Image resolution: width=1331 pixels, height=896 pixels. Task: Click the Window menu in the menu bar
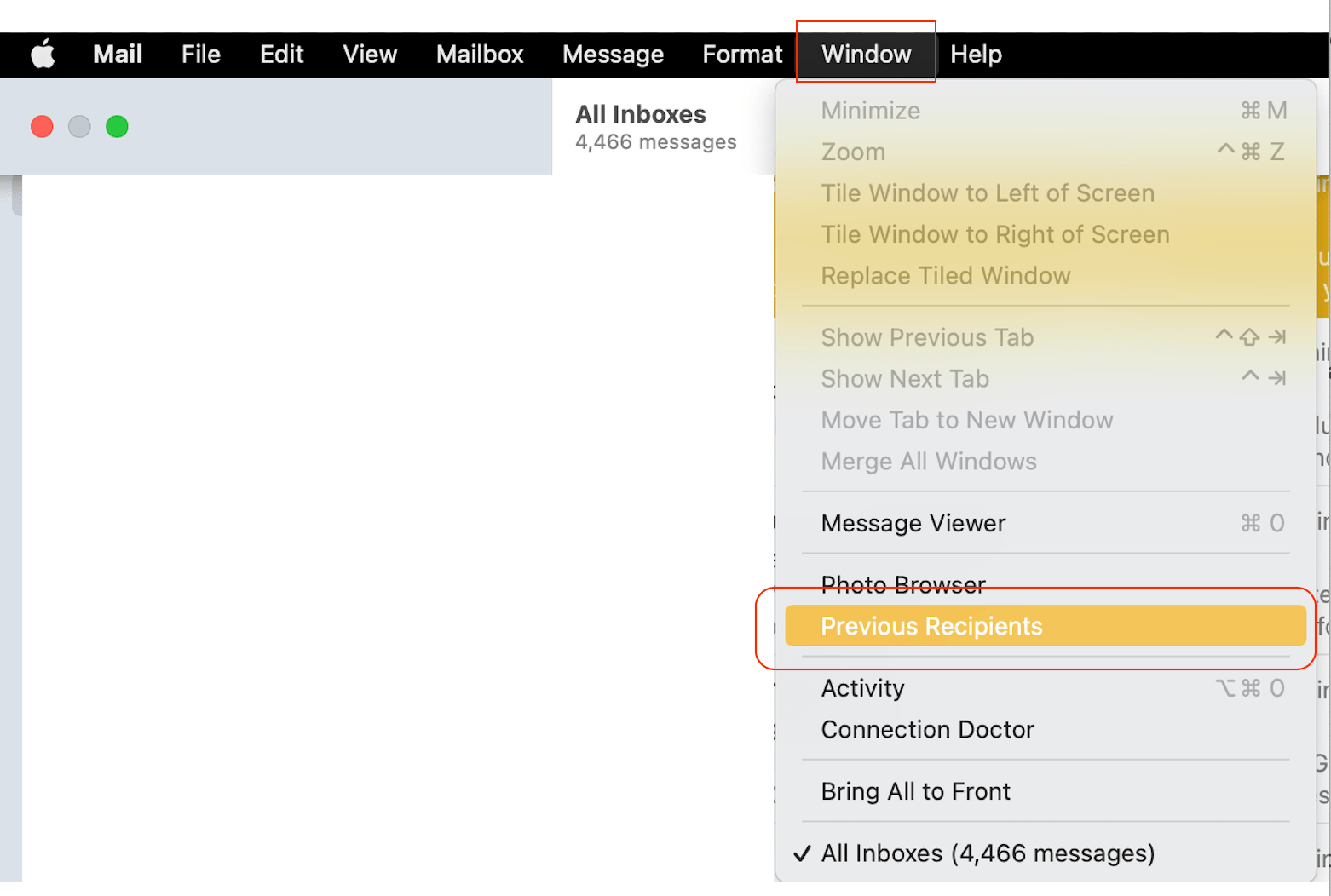pos(866,54)
